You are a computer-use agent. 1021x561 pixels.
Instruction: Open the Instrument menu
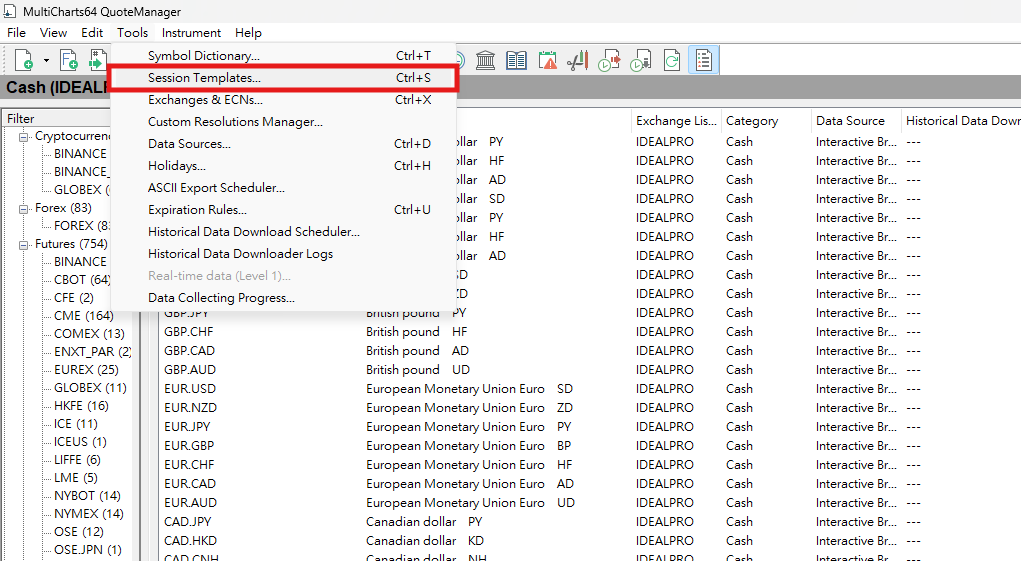(191, 33)
